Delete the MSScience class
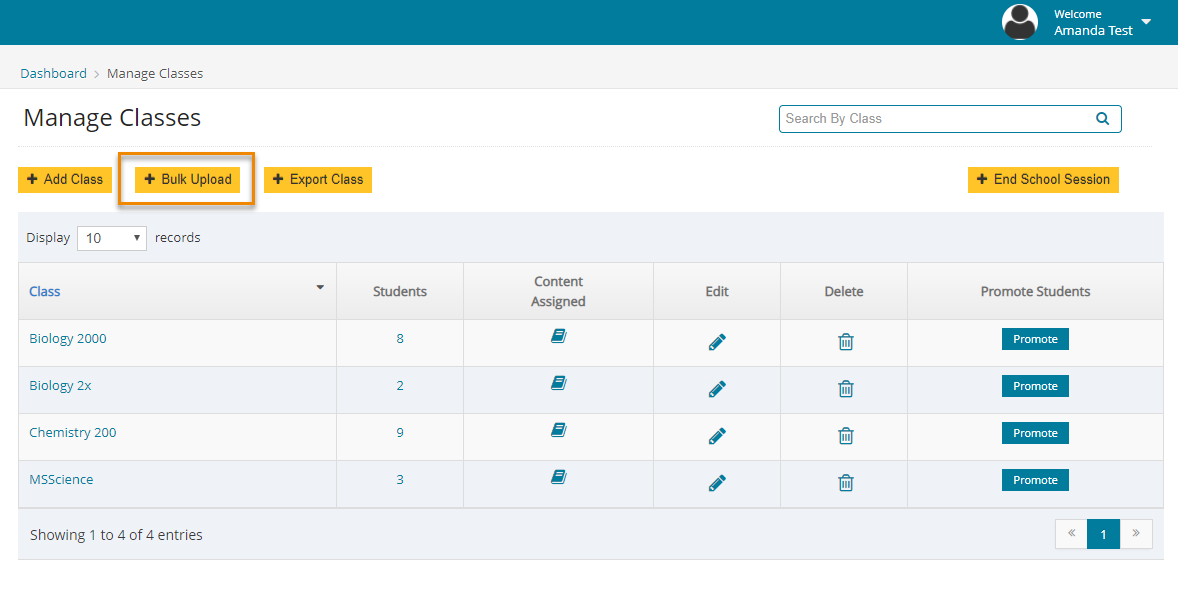Screen dimensions: 1178x610 845,482
